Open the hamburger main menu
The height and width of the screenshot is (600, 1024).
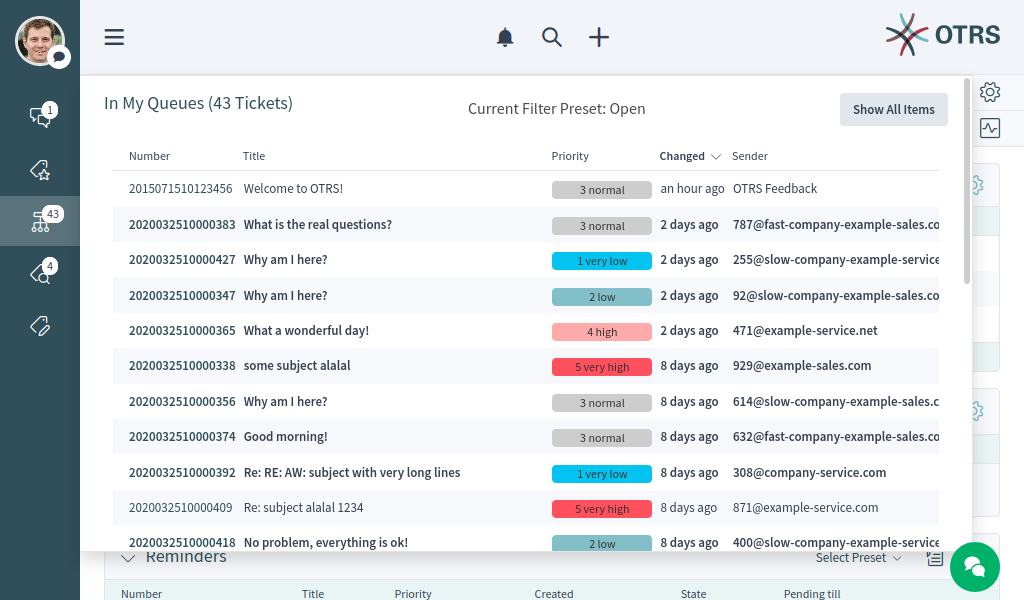[114, 37]
